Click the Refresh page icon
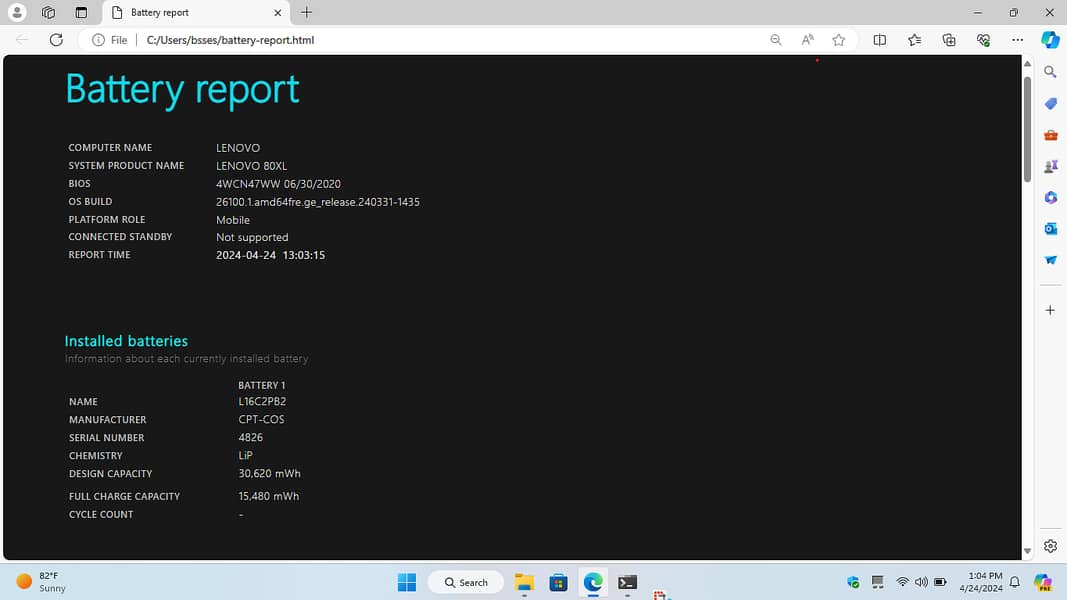This screenshot has width=1067, height=600. pos(56,40)
